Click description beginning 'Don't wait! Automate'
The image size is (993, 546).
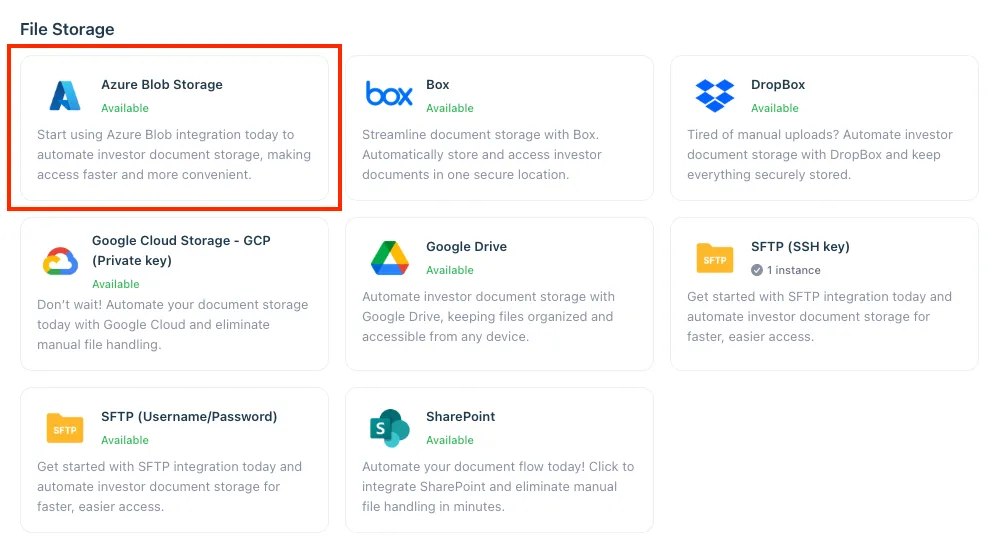172,324
